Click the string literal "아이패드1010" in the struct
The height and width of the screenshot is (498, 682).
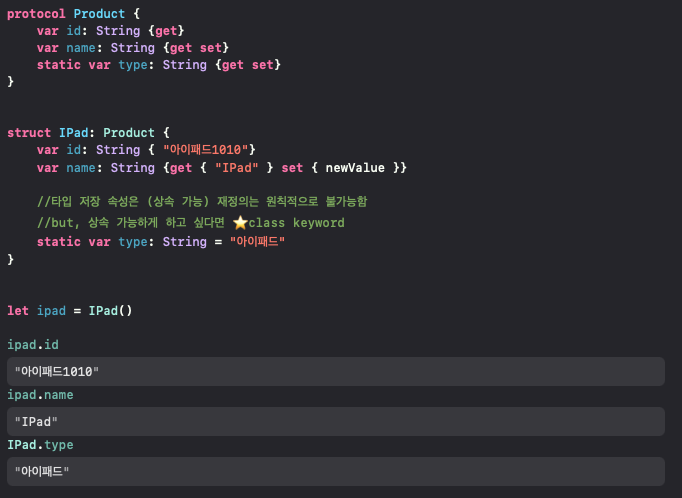pos(205,150)
